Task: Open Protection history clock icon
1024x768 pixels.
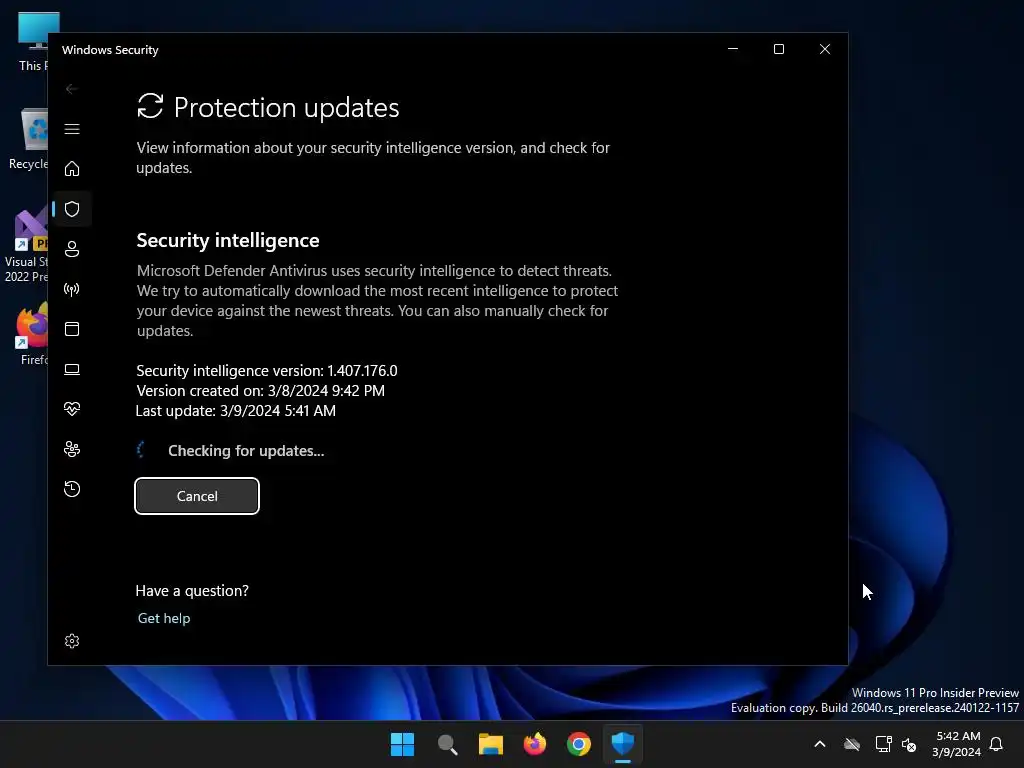Action: point(72,489)
